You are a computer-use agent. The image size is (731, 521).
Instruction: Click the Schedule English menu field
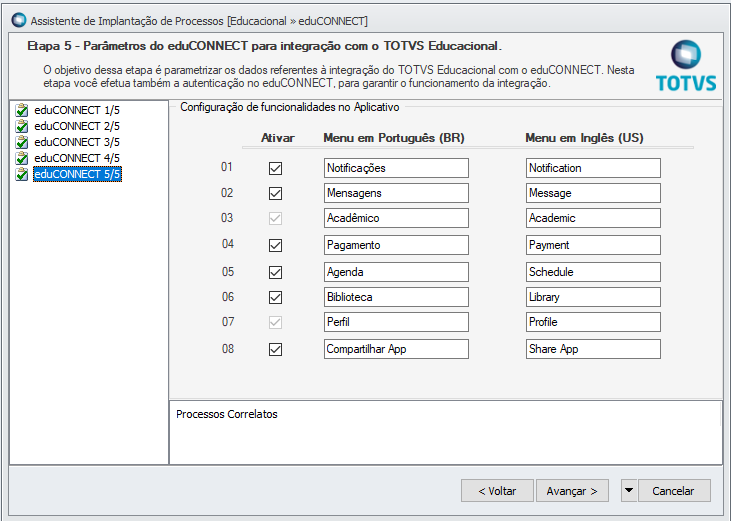[593, 272]
